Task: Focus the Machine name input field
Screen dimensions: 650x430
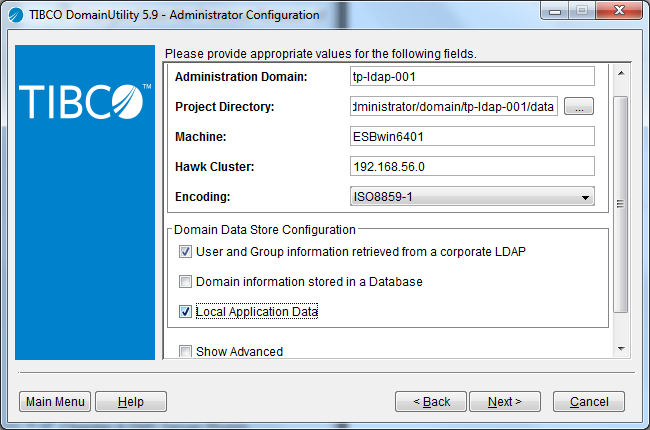Action: click(x=472, y=136)
